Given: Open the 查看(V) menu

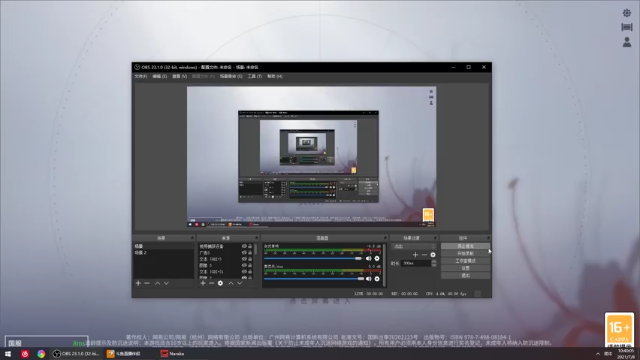Looking at the screenshot, I should click(x=179, y=76).
